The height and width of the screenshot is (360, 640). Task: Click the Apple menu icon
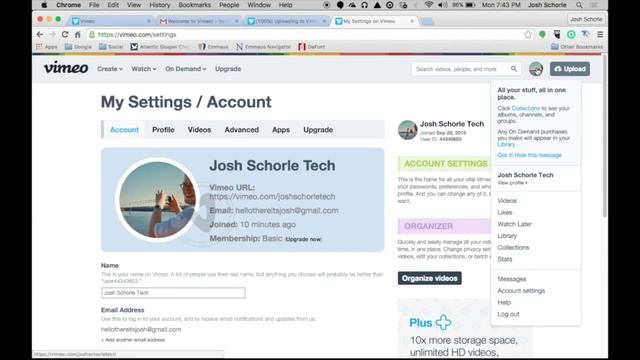(44, 5)
